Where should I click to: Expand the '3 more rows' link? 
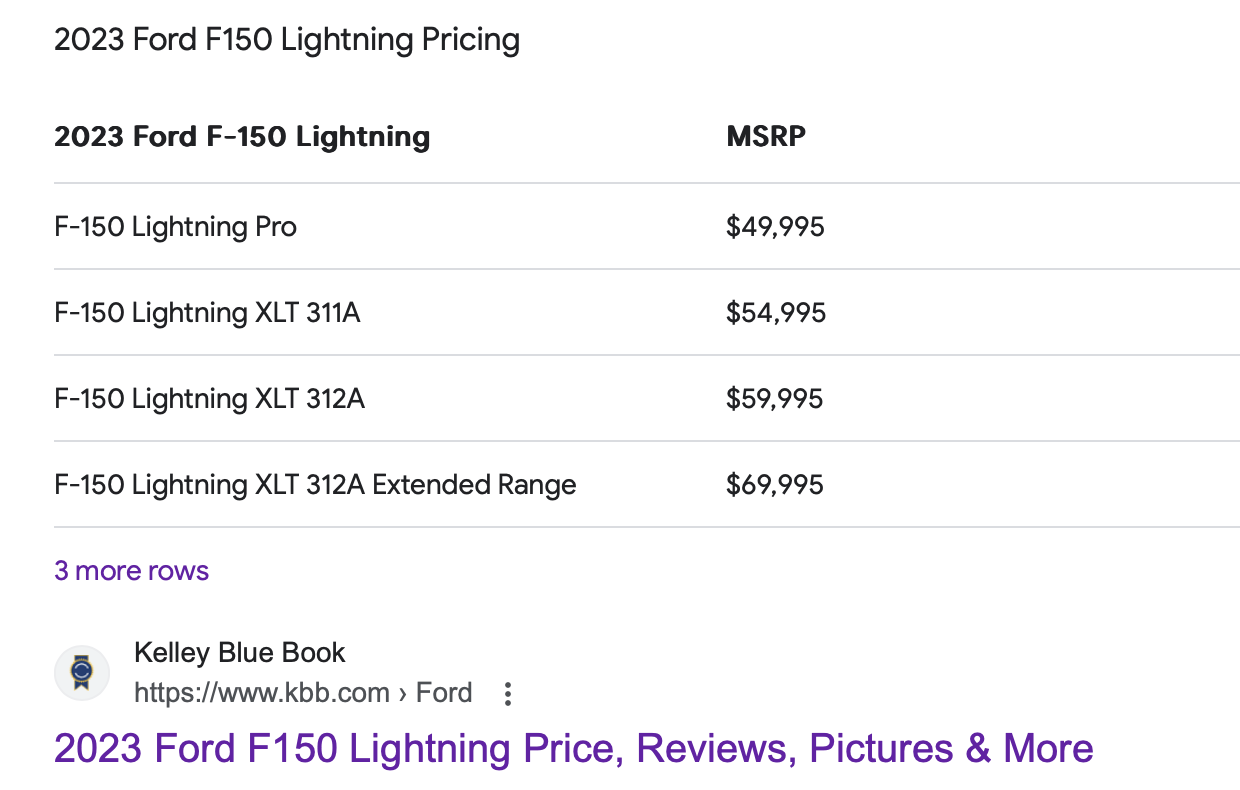132,571
